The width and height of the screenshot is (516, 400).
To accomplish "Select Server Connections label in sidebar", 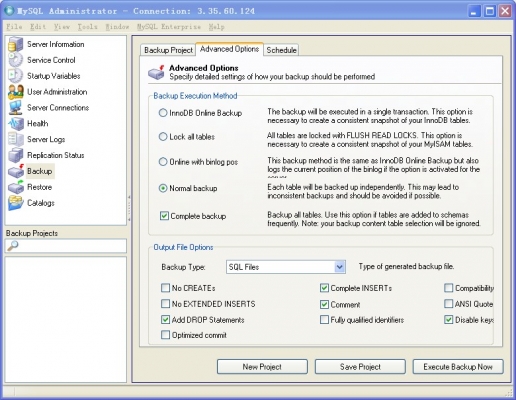I will 58,108.
